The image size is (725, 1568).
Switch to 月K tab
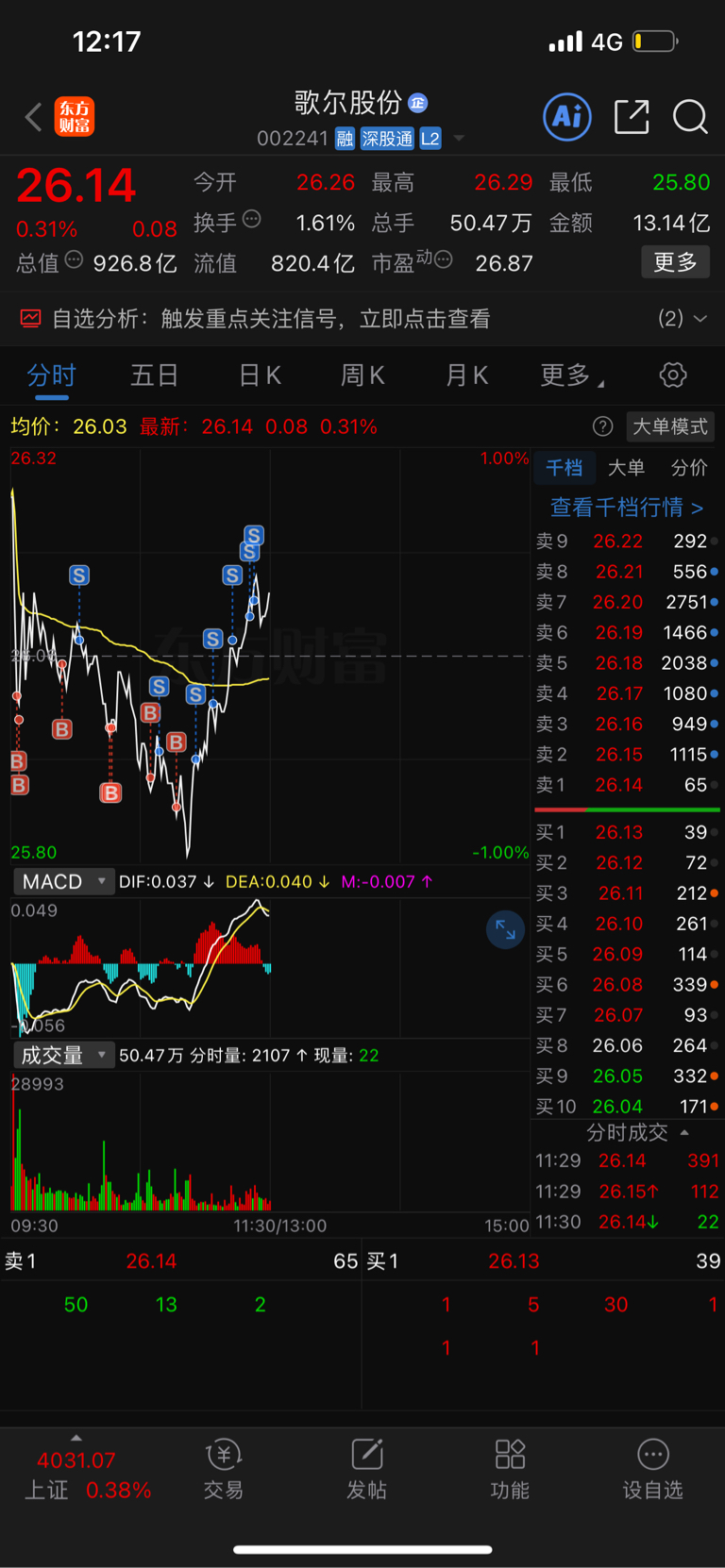point(466,375)
